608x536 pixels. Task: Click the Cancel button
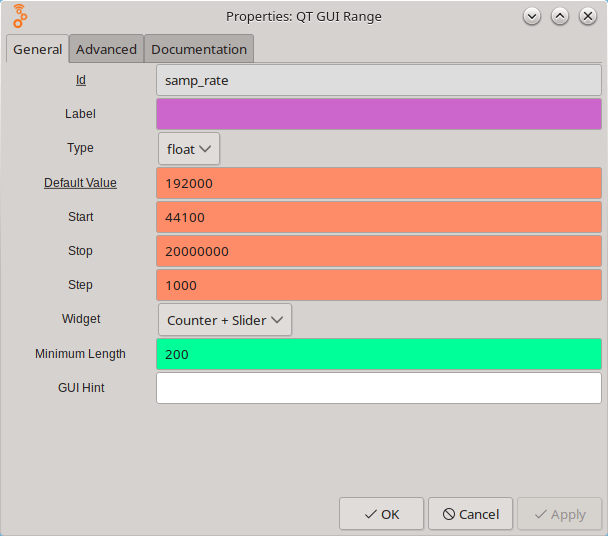pyautogui.click(x=470, y=514)
